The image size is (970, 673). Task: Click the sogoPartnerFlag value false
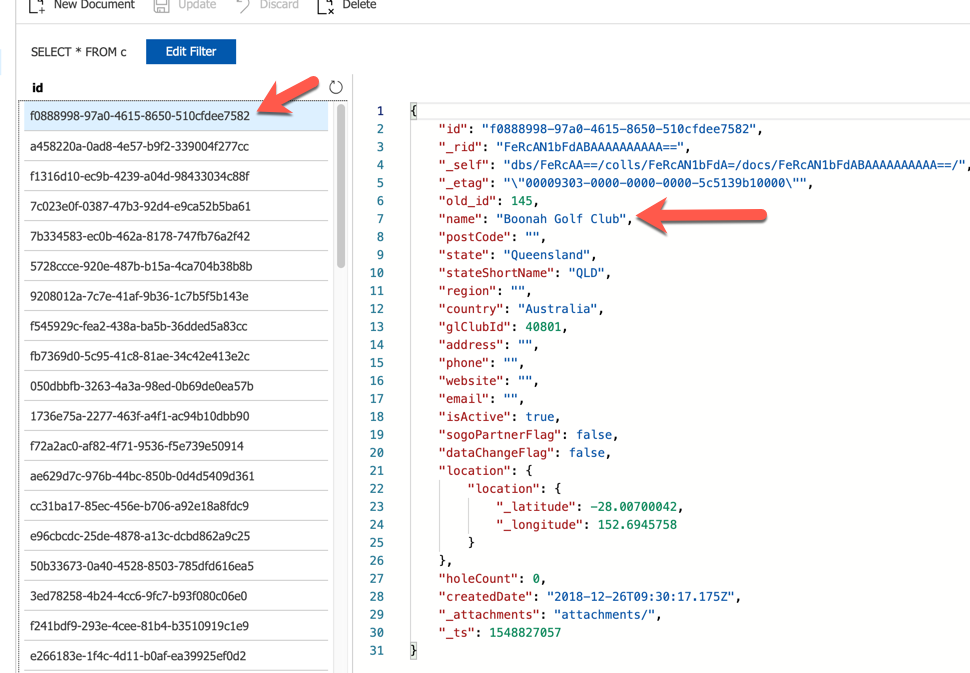pyautogui.click(x=594, y=435)
